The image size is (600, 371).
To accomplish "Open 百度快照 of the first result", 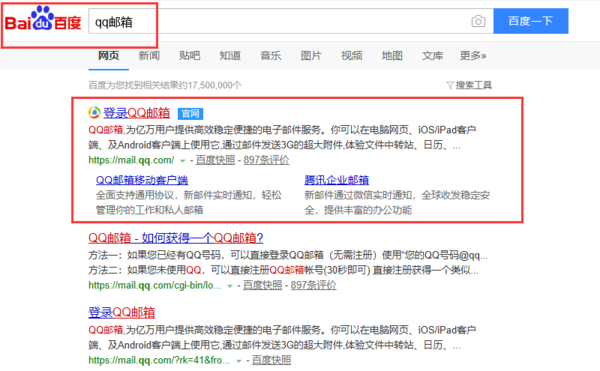I will [x=215, y=160].
